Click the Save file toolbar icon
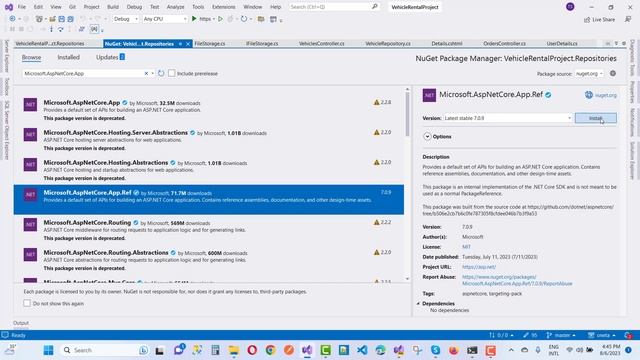The width and height of the screenshot is (640, 360). pyautogui.click(x=62, y=19)
